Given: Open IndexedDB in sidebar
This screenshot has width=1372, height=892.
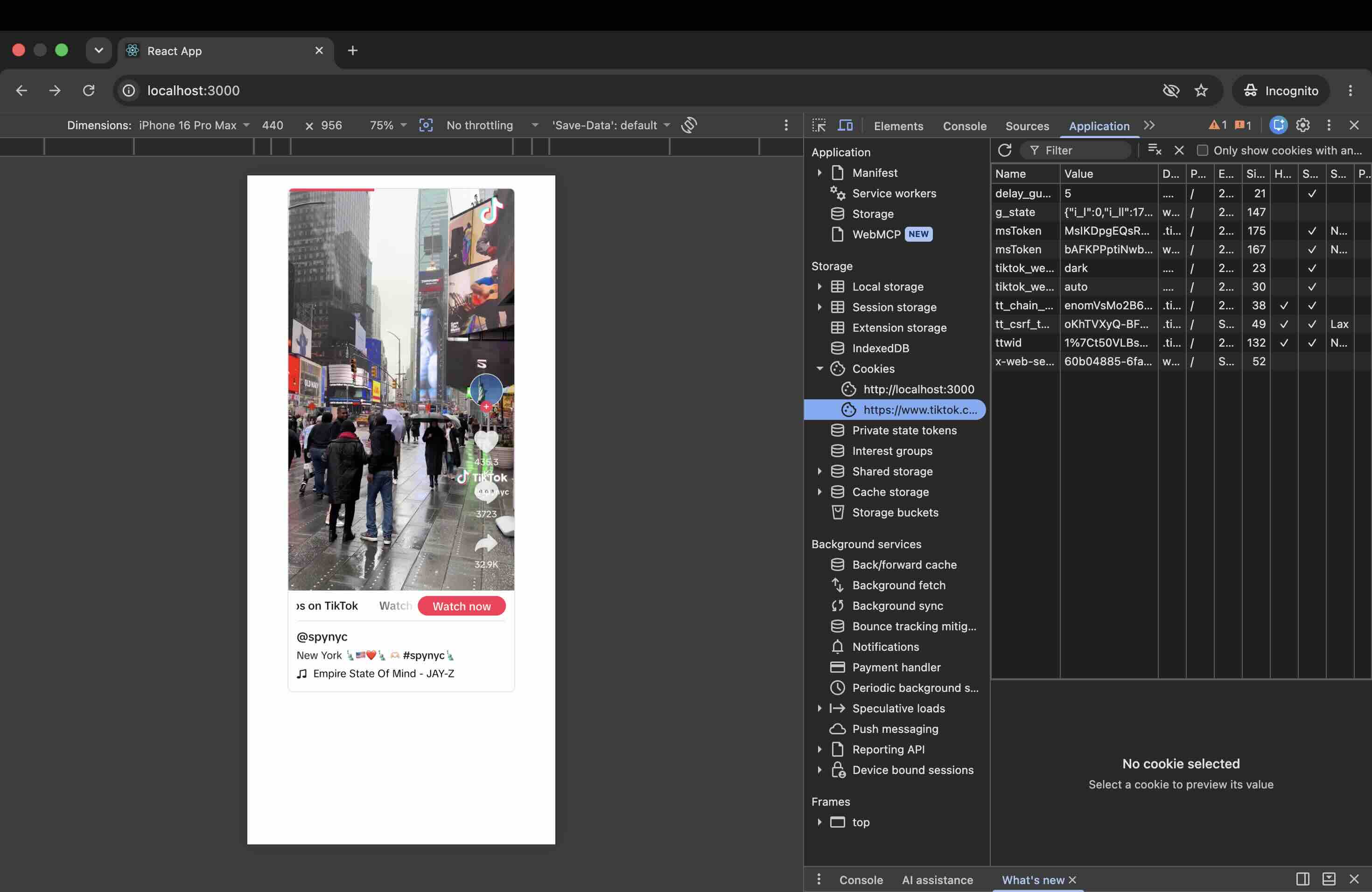Looking at the screenshot, I should coord(880,348).
